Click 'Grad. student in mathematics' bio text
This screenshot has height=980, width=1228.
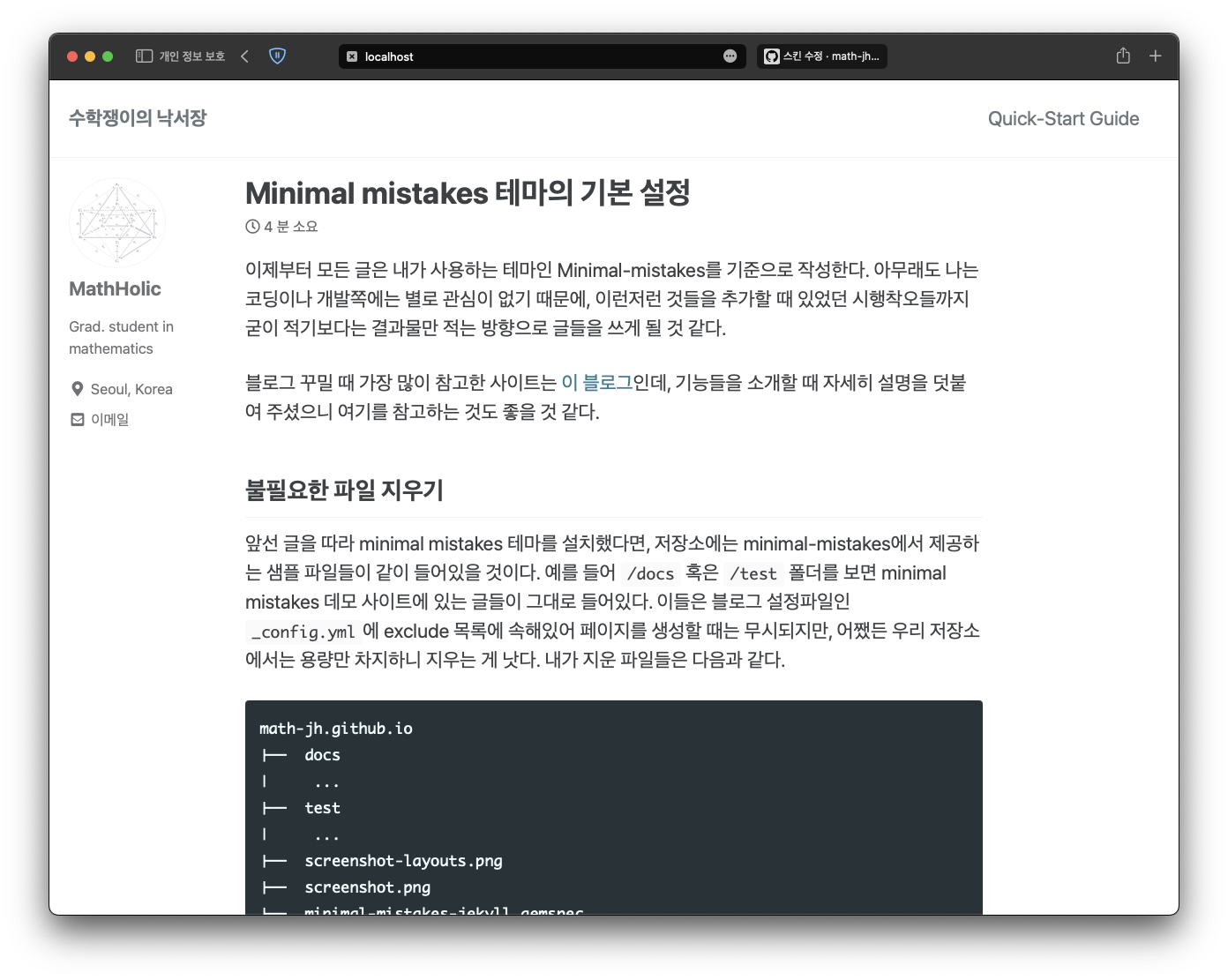click(121, 338)
